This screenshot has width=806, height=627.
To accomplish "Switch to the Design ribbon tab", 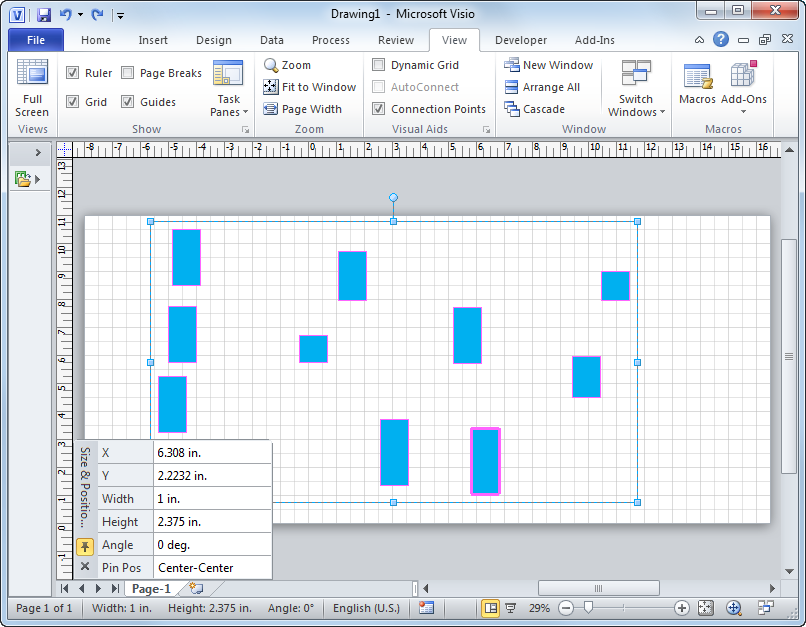I will (213, 40).
